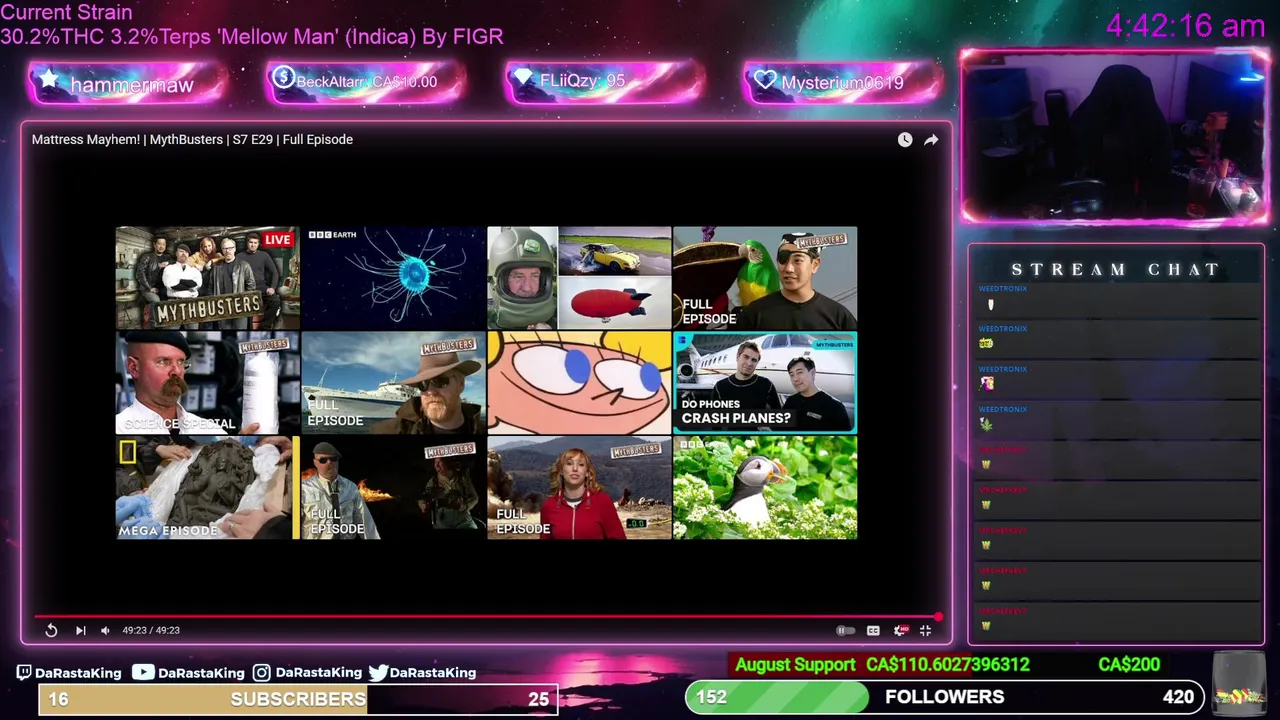1280x720 pixels.
Task: Click the Share arrow icon
Action: pyautogui.click(x=931, y=140)
